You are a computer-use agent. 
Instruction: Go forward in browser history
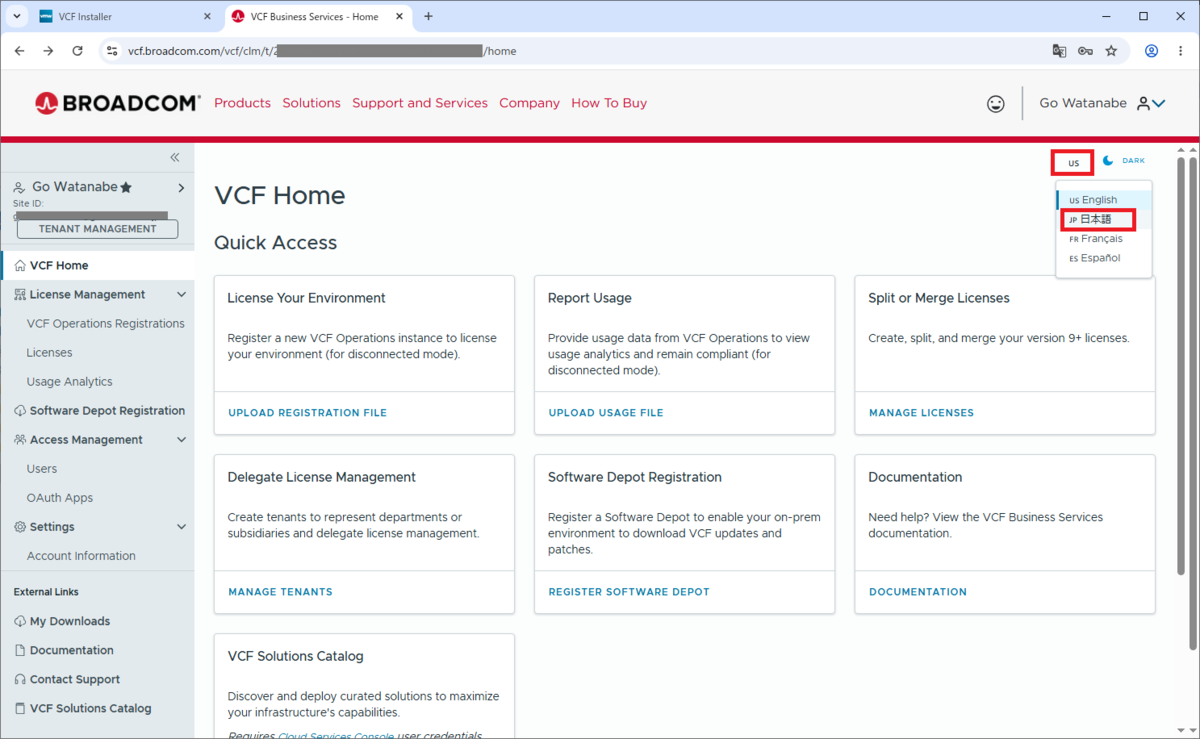(48, 51)
